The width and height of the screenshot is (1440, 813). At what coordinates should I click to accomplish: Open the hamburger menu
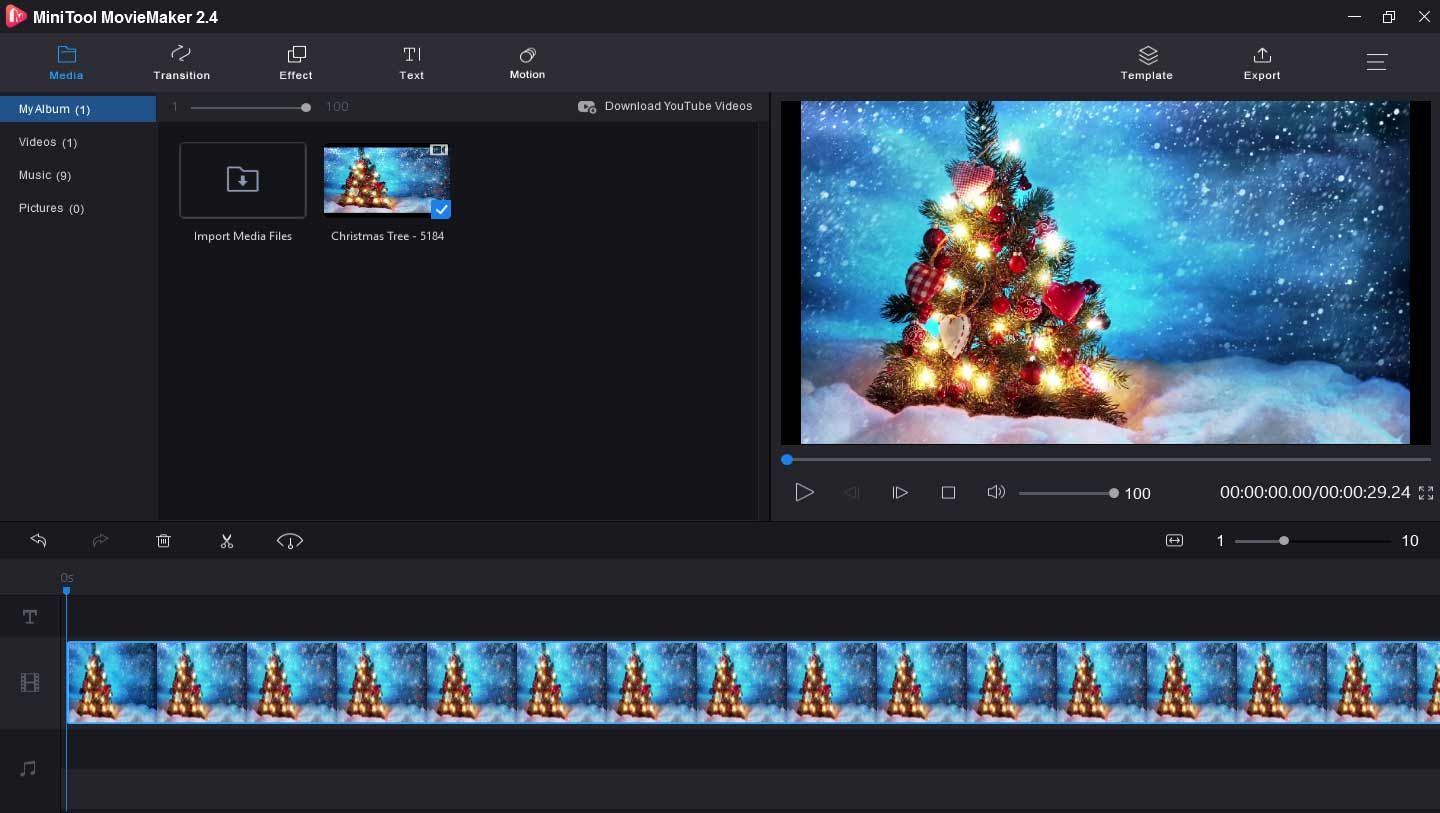(1377, 61)
